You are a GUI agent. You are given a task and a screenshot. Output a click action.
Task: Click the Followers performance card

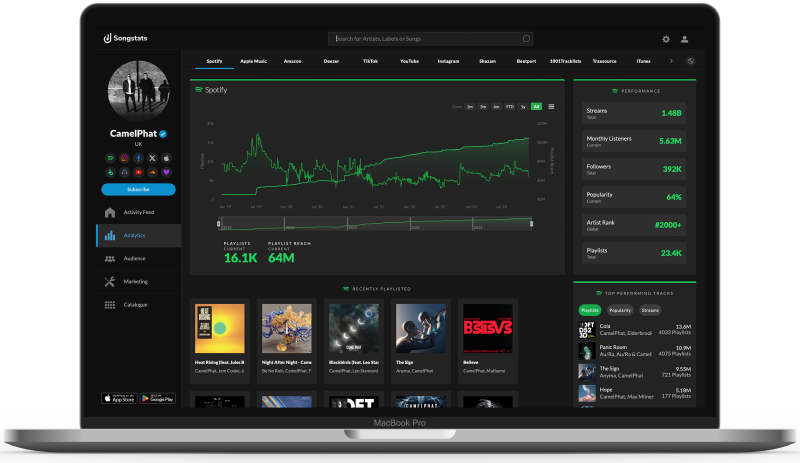point(634,169)
